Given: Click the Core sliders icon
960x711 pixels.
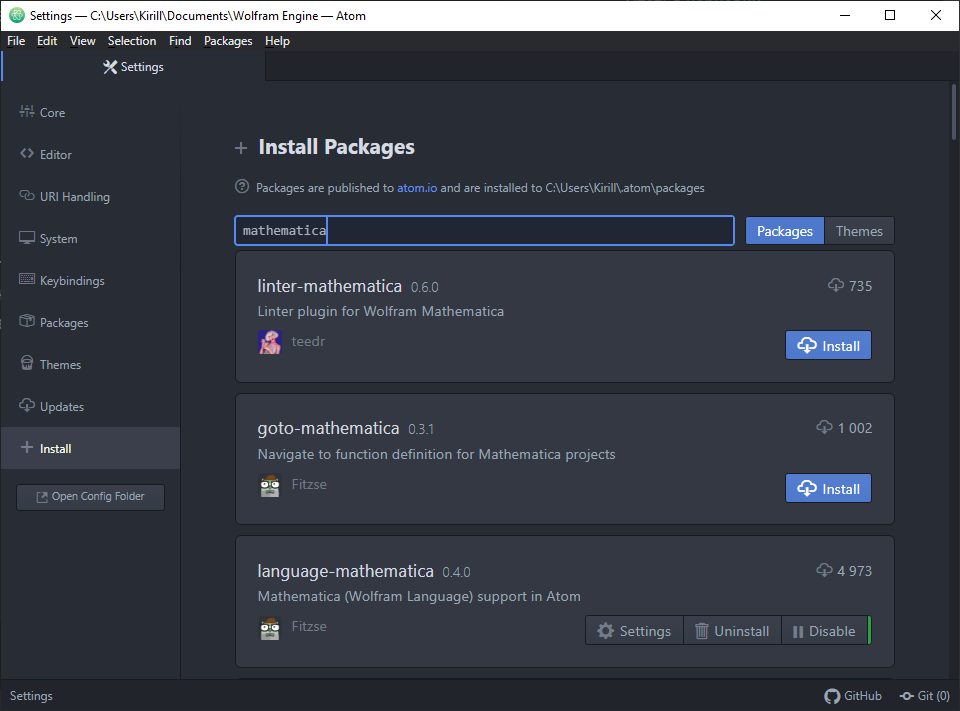Looking at the screenshot, I should (x=27, y=111).
